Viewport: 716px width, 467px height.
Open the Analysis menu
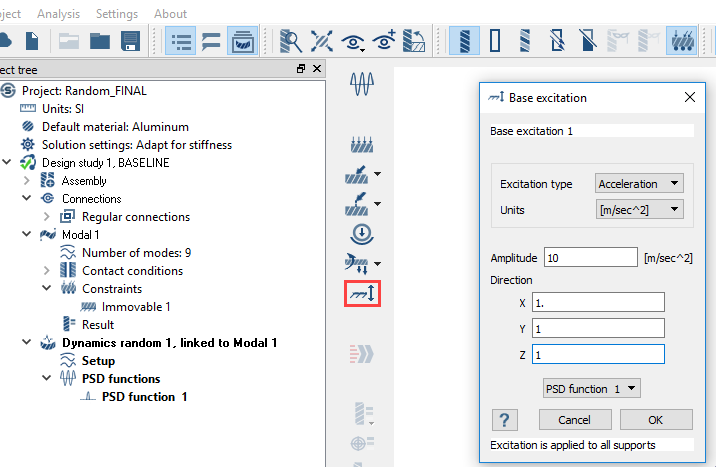click(x=59, y=14)
